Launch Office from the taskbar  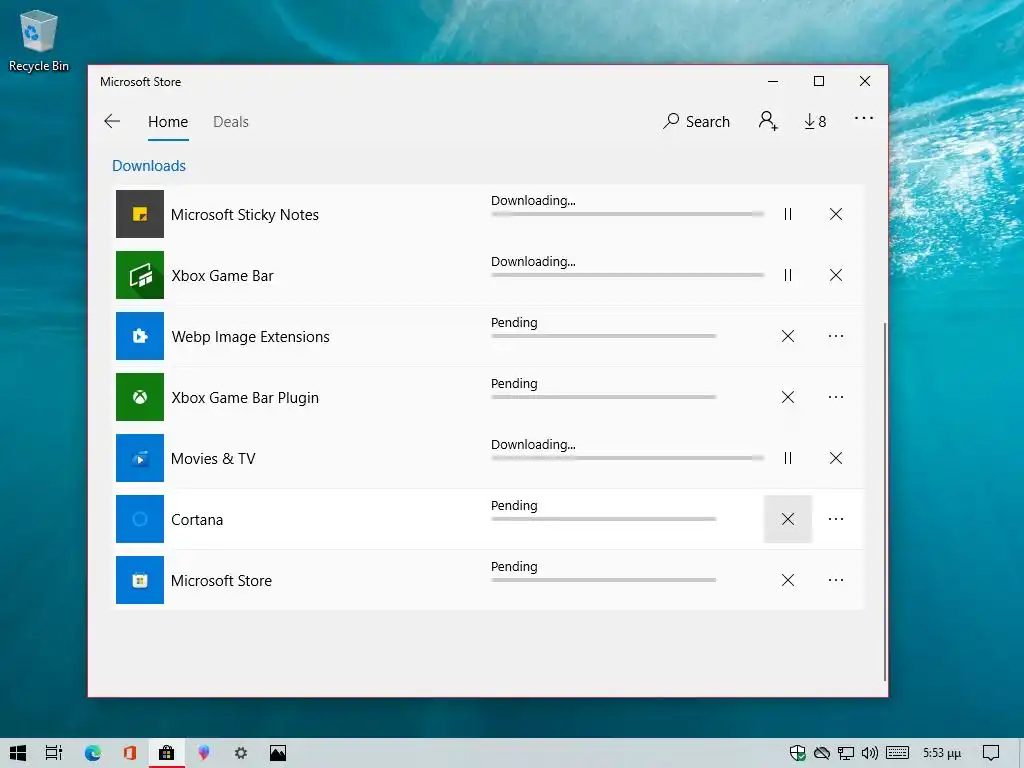(x=129, y=753)
